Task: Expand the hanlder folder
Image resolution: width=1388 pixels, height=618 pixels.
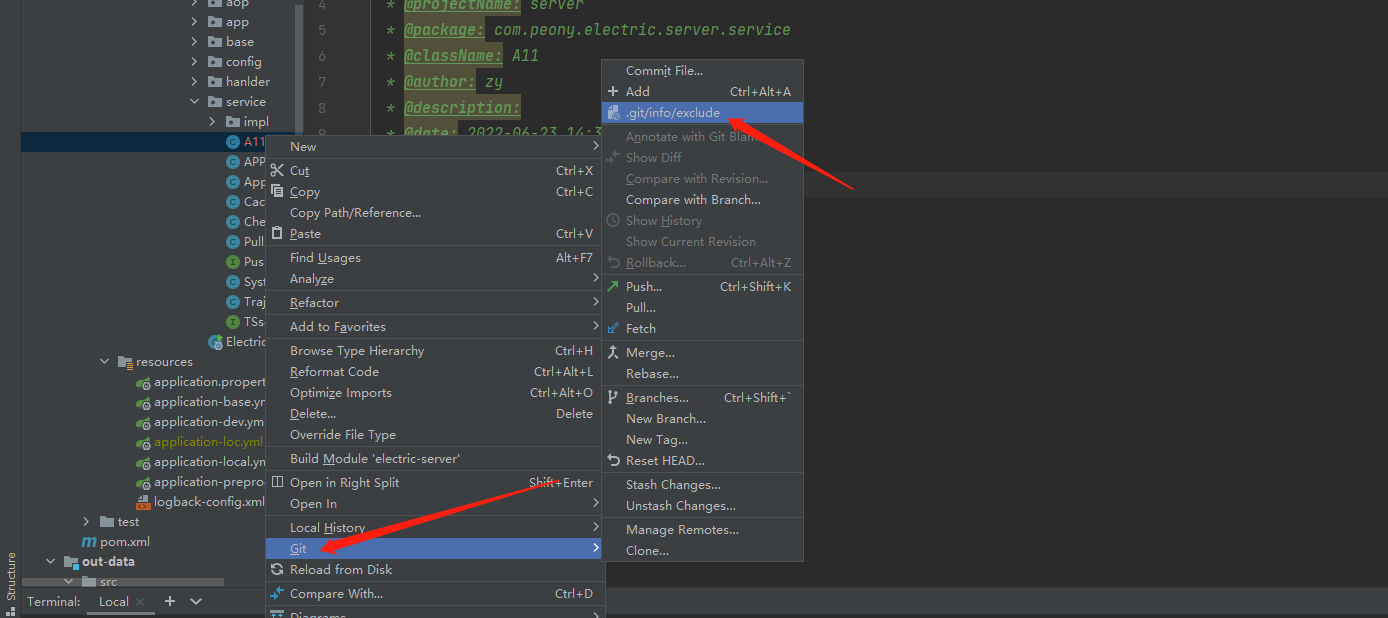Action: (195, 82)
